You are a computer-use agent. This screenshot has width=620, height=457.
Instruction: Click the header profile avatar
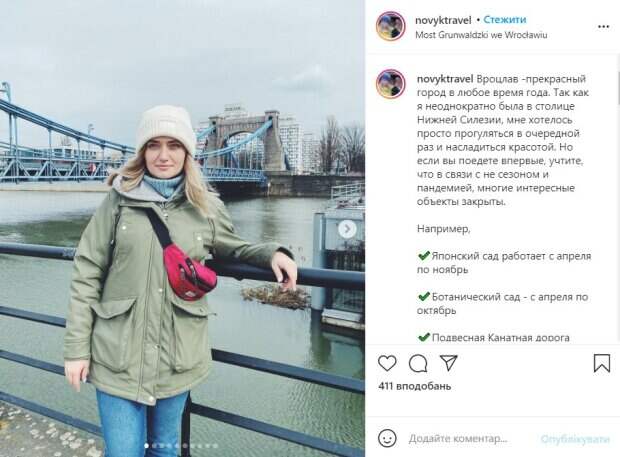(390, 26)
